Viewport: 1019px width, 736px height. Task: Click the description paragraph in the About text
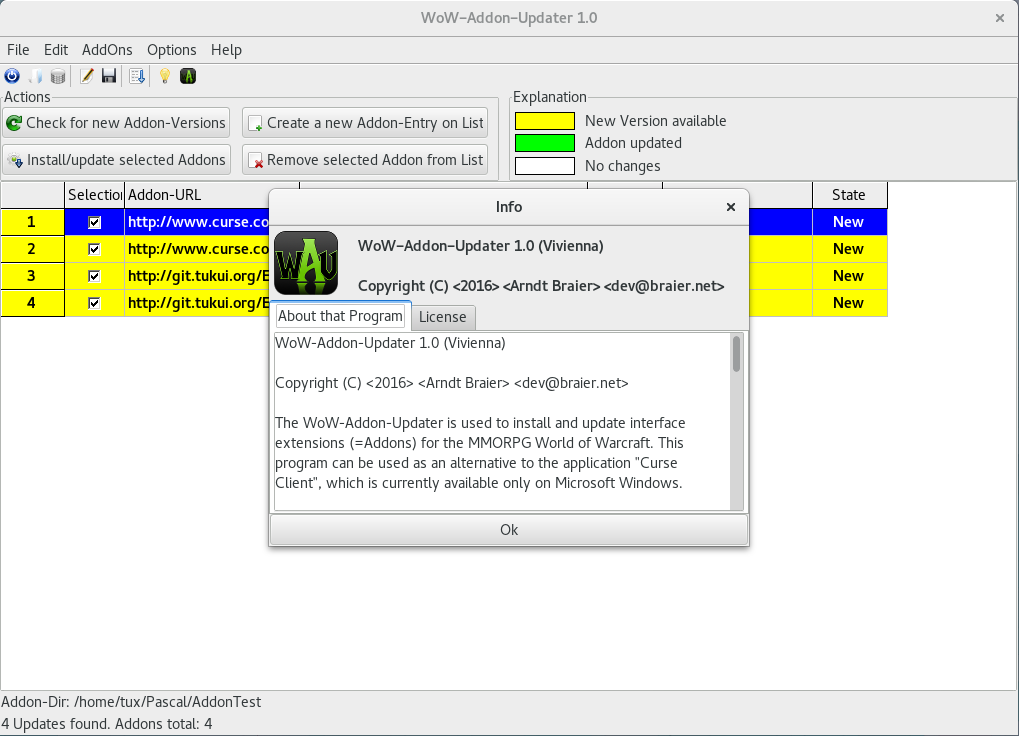[x=480, y=453]
